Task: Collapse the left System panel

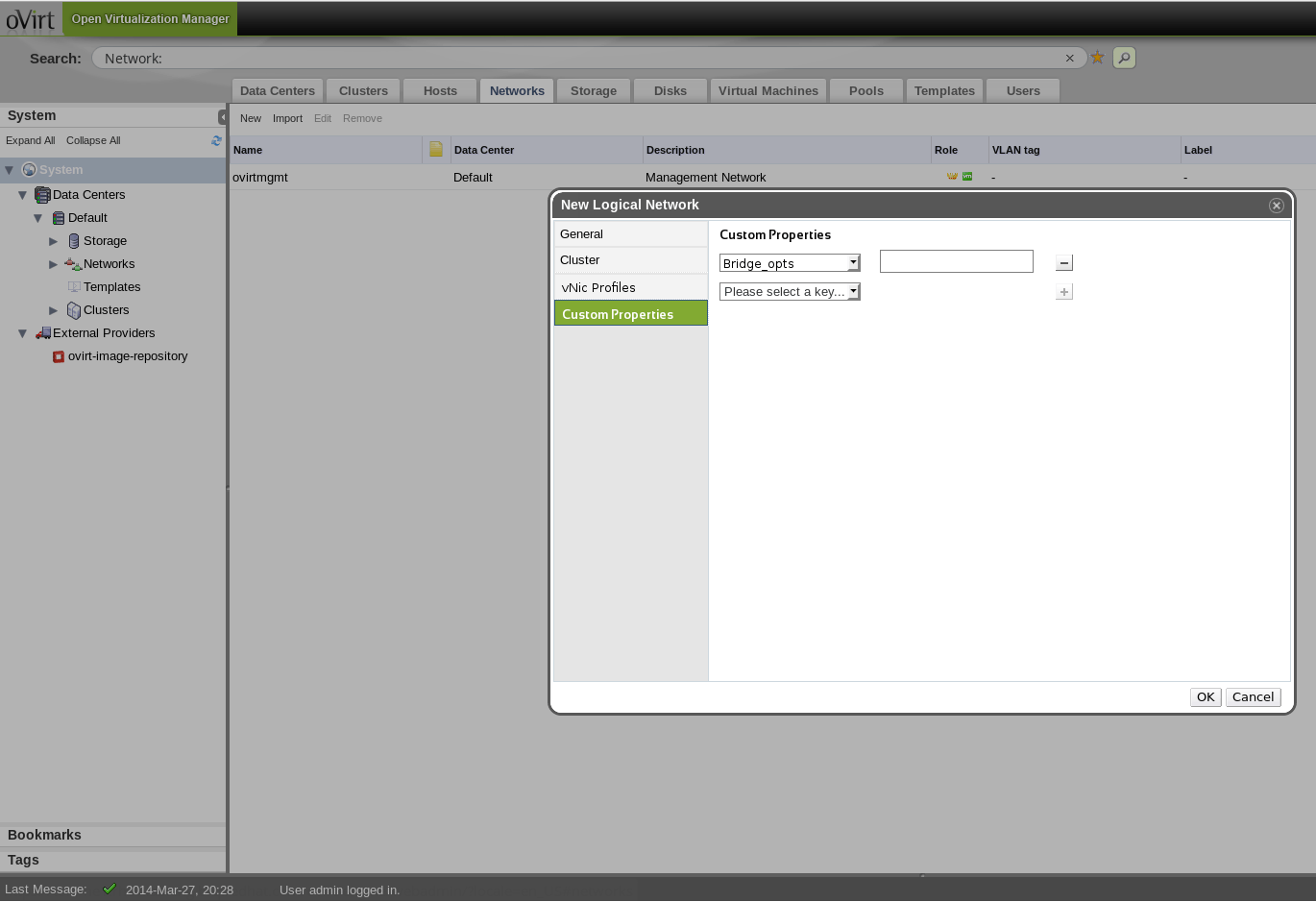Action: pyautogui.click(x=222, y=117)
